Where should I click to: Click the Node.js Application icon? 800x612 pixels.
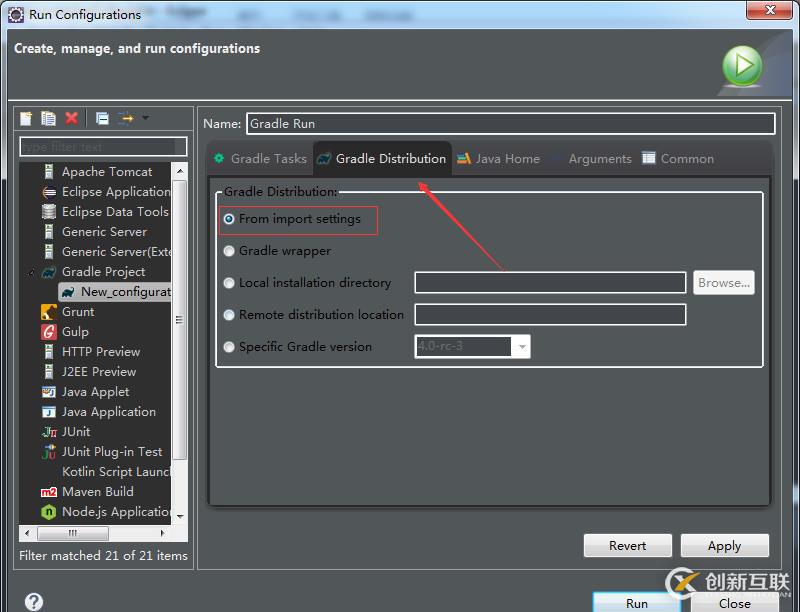click(x=48, y=512)
